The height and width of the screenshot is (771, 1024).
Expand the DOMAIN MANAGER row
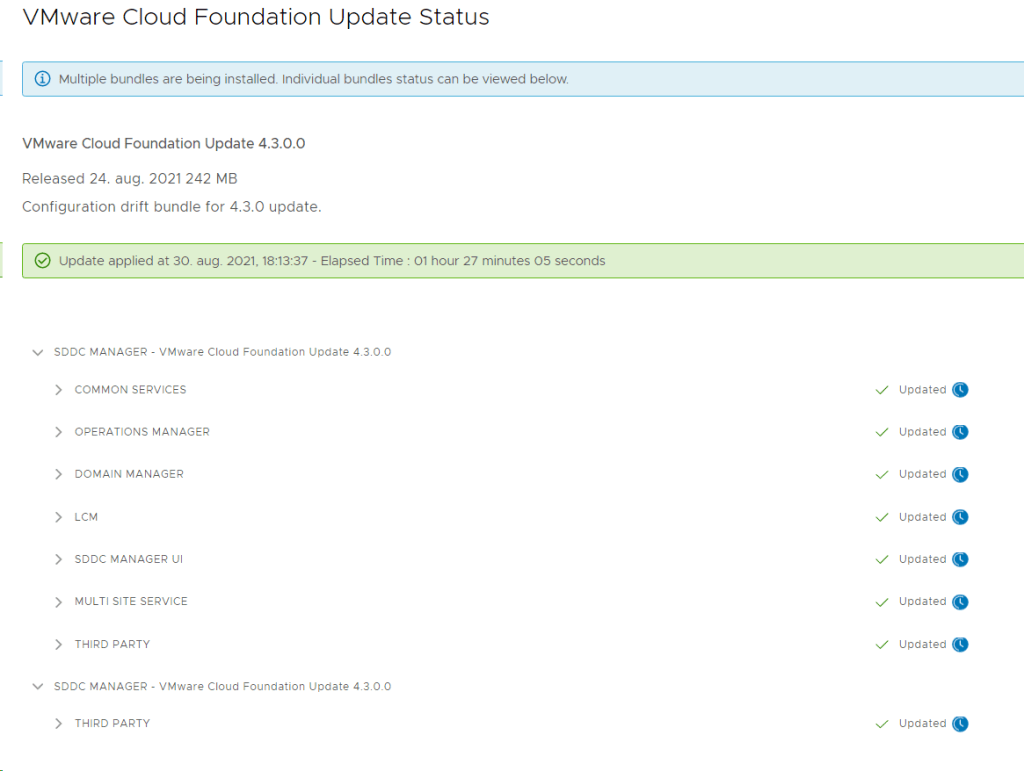pyautogui.click(x=59, y=474)
